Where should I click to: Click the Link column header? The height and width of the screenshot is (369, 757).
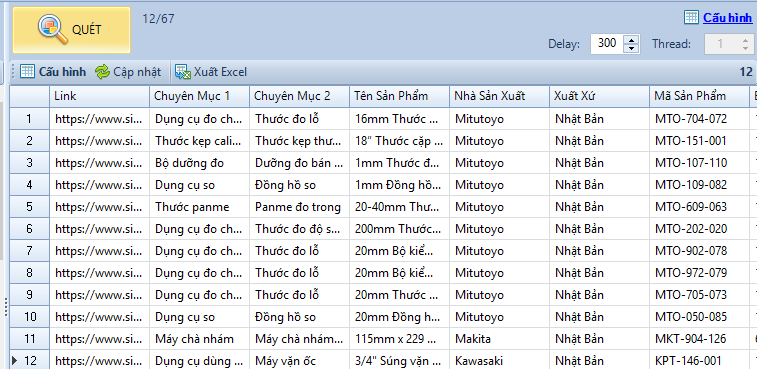[99, 96]
